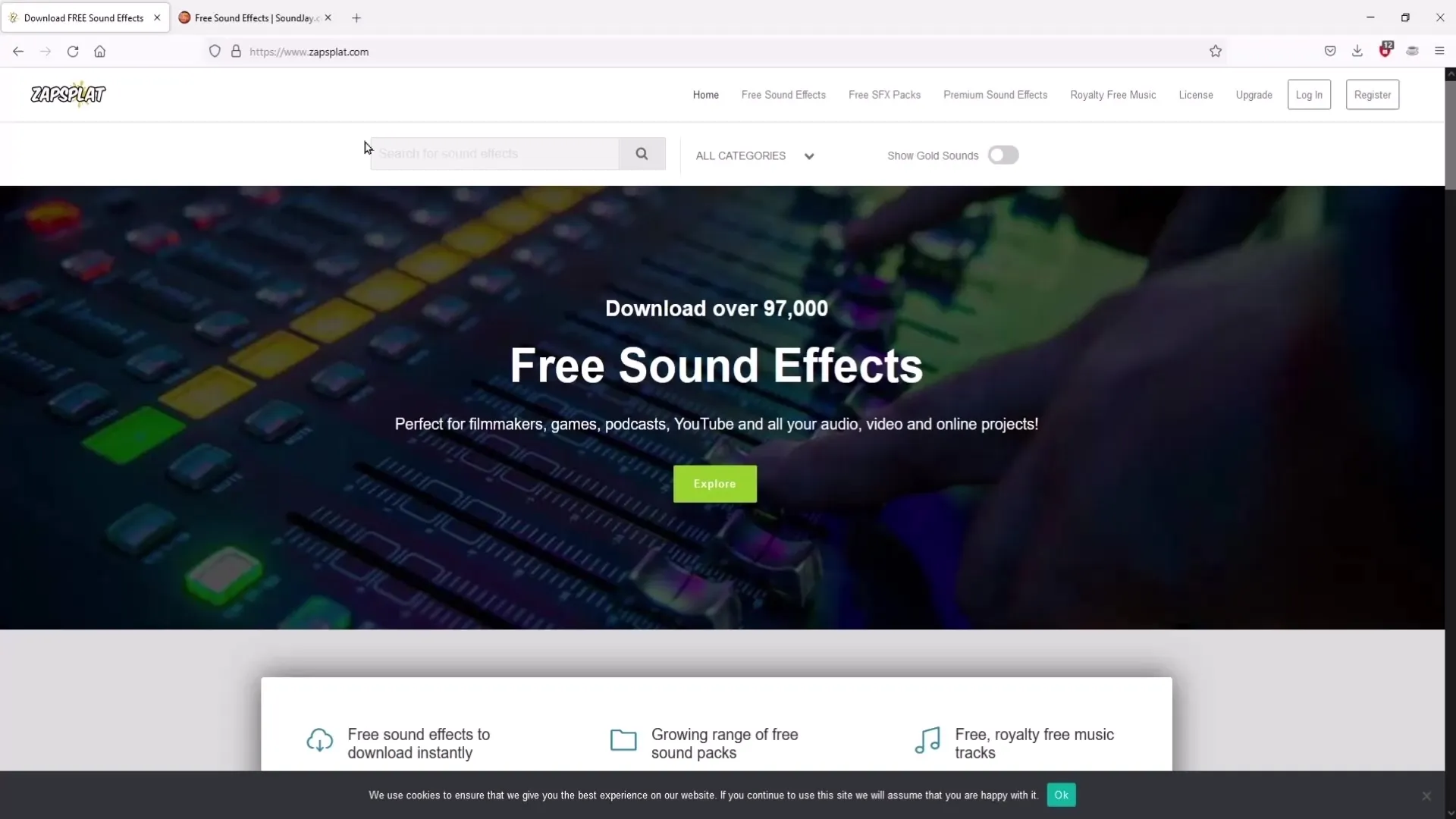Expand the ALL CATEGORIES dropdown
This screenshot has height=819, width=1456.
click(755, 156)
